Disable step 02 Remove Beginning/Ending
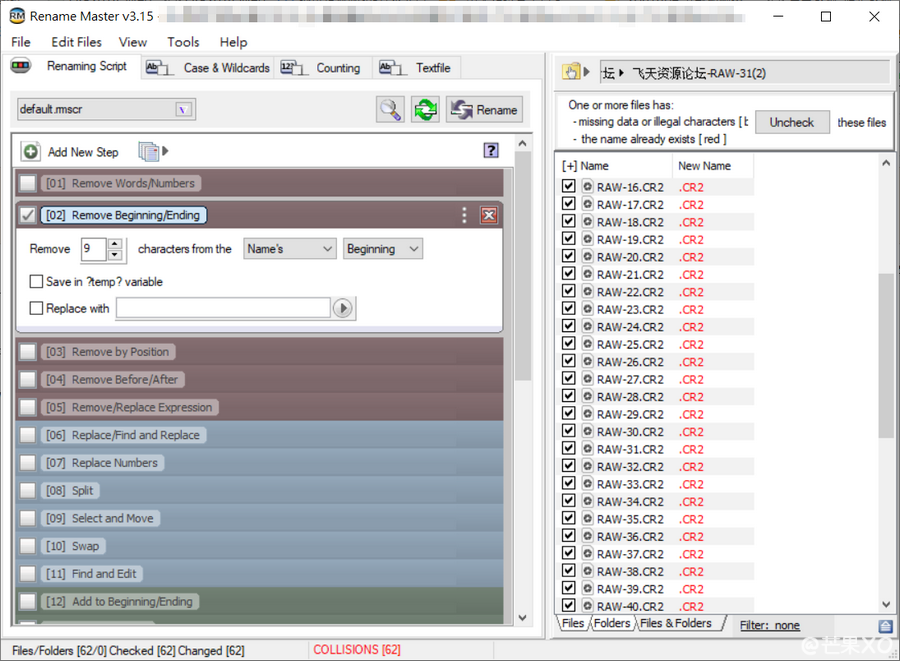Screen dimensions: 900x661 click(28, 215)
